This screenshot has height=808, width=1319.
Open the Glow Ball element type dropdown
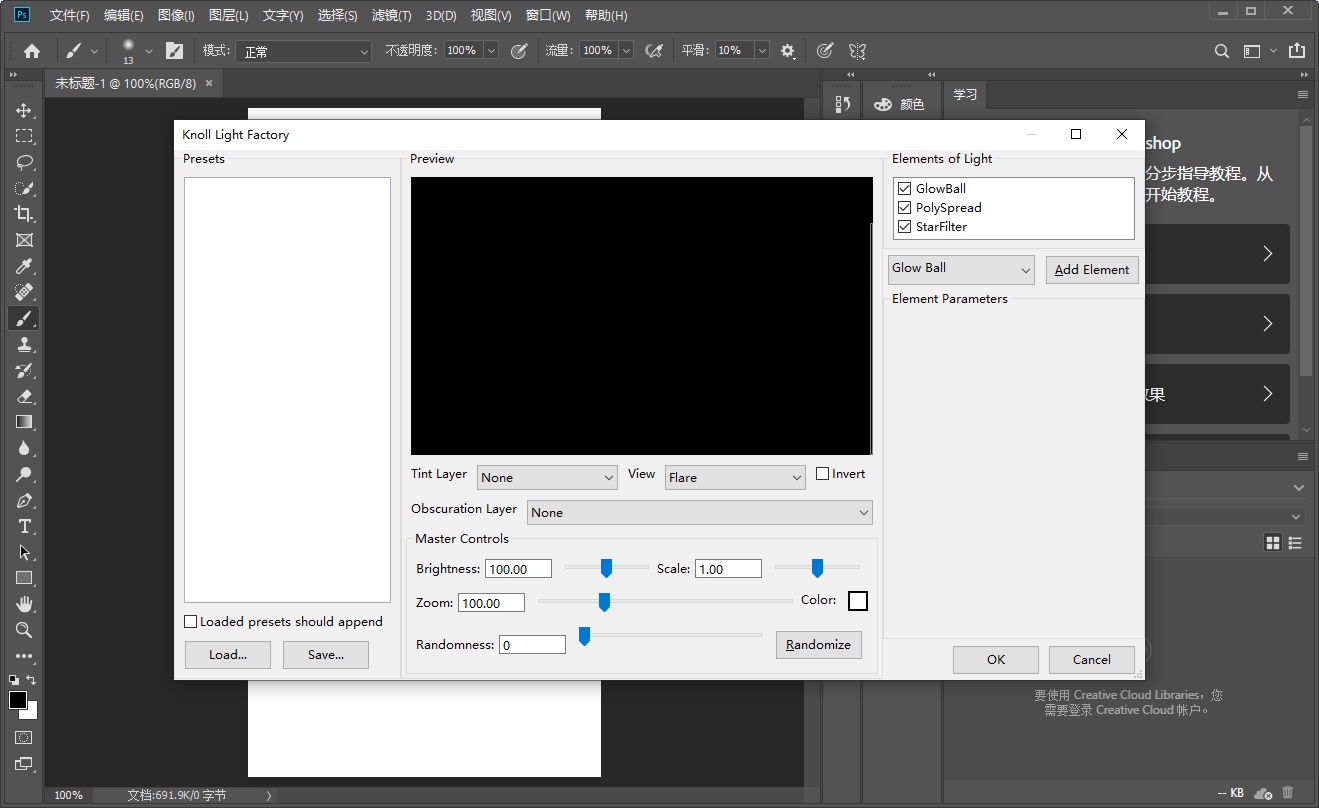pos(961,269)
